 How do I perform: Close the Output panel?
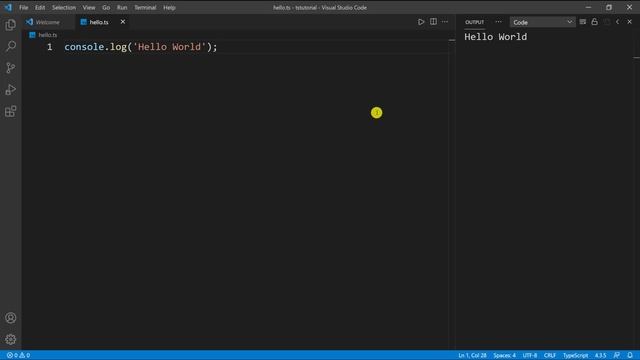coord(629,22)
